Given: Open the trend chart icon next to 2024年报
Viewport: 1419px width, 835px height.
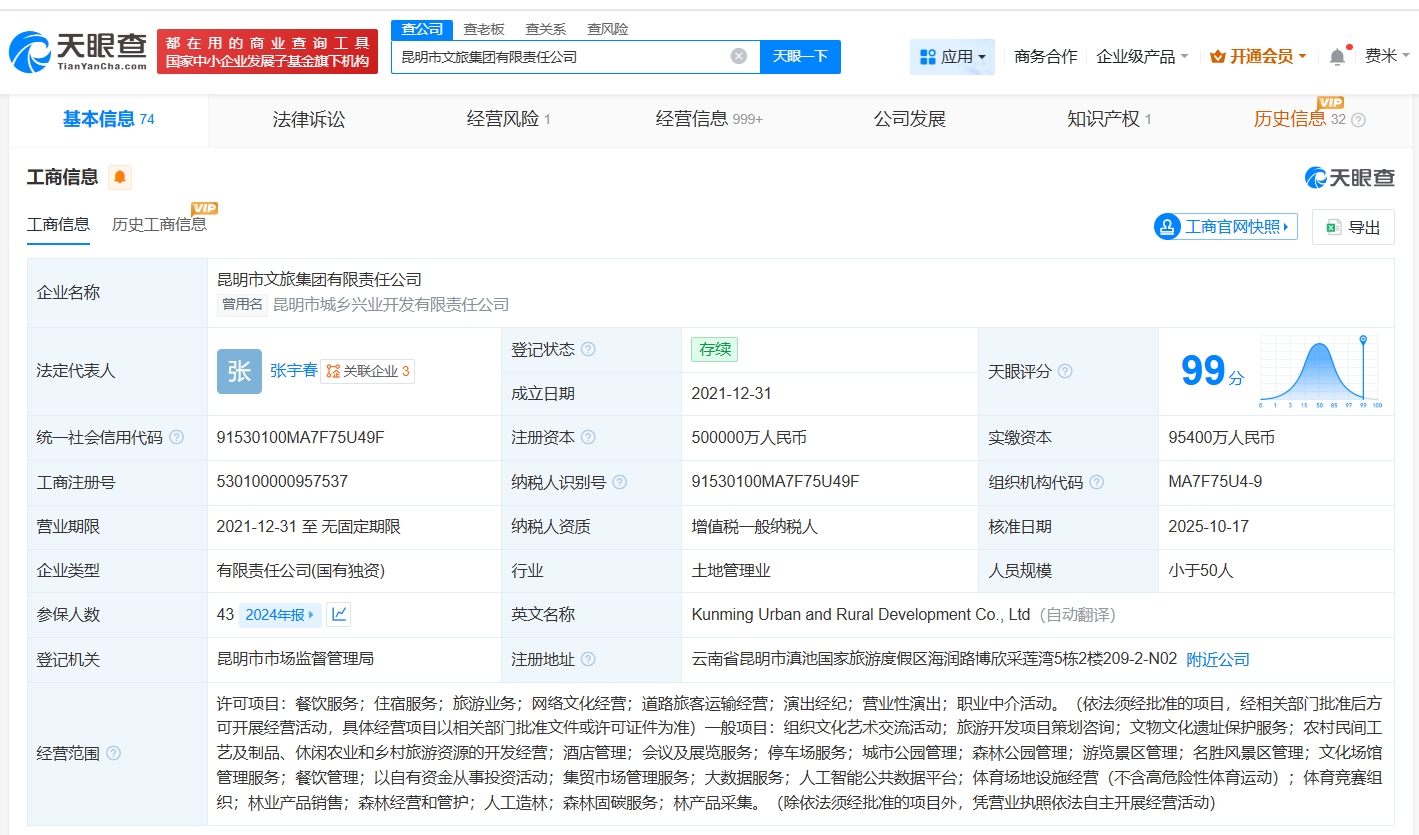Looking at the screenshot, I should coord(339,614).
